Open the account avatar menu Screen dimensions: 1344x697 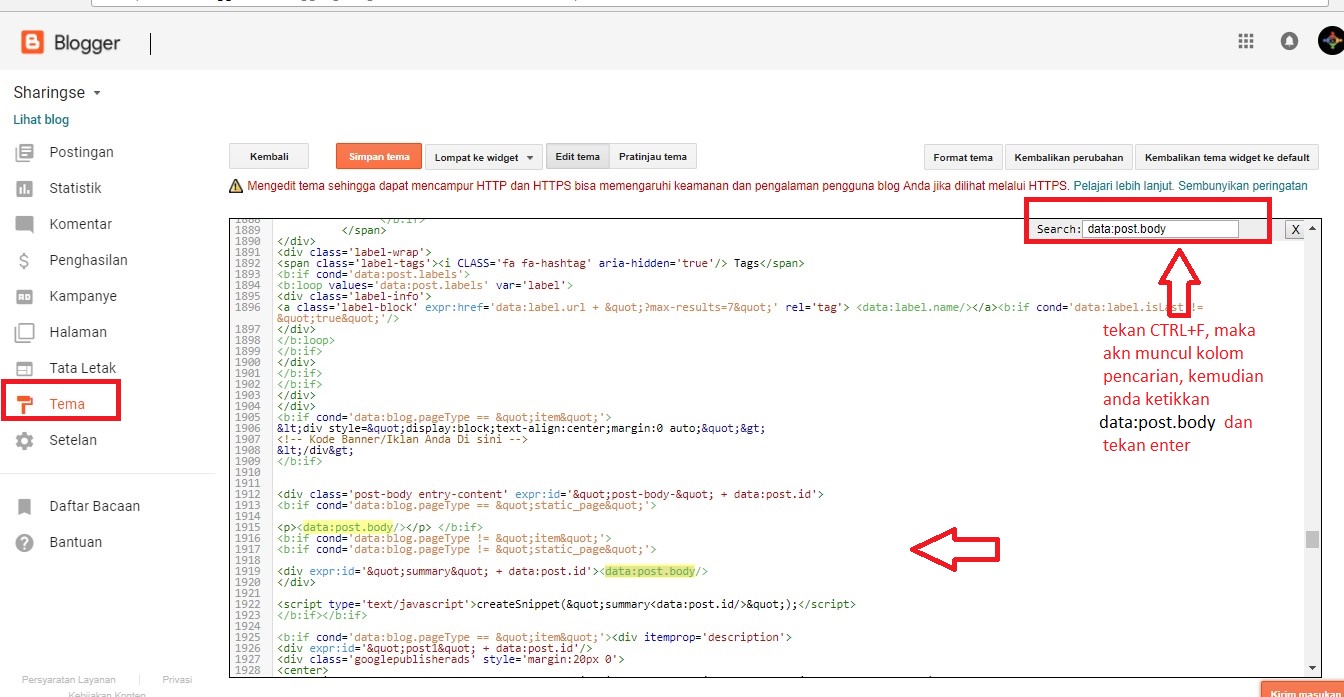click(1331, 41)
